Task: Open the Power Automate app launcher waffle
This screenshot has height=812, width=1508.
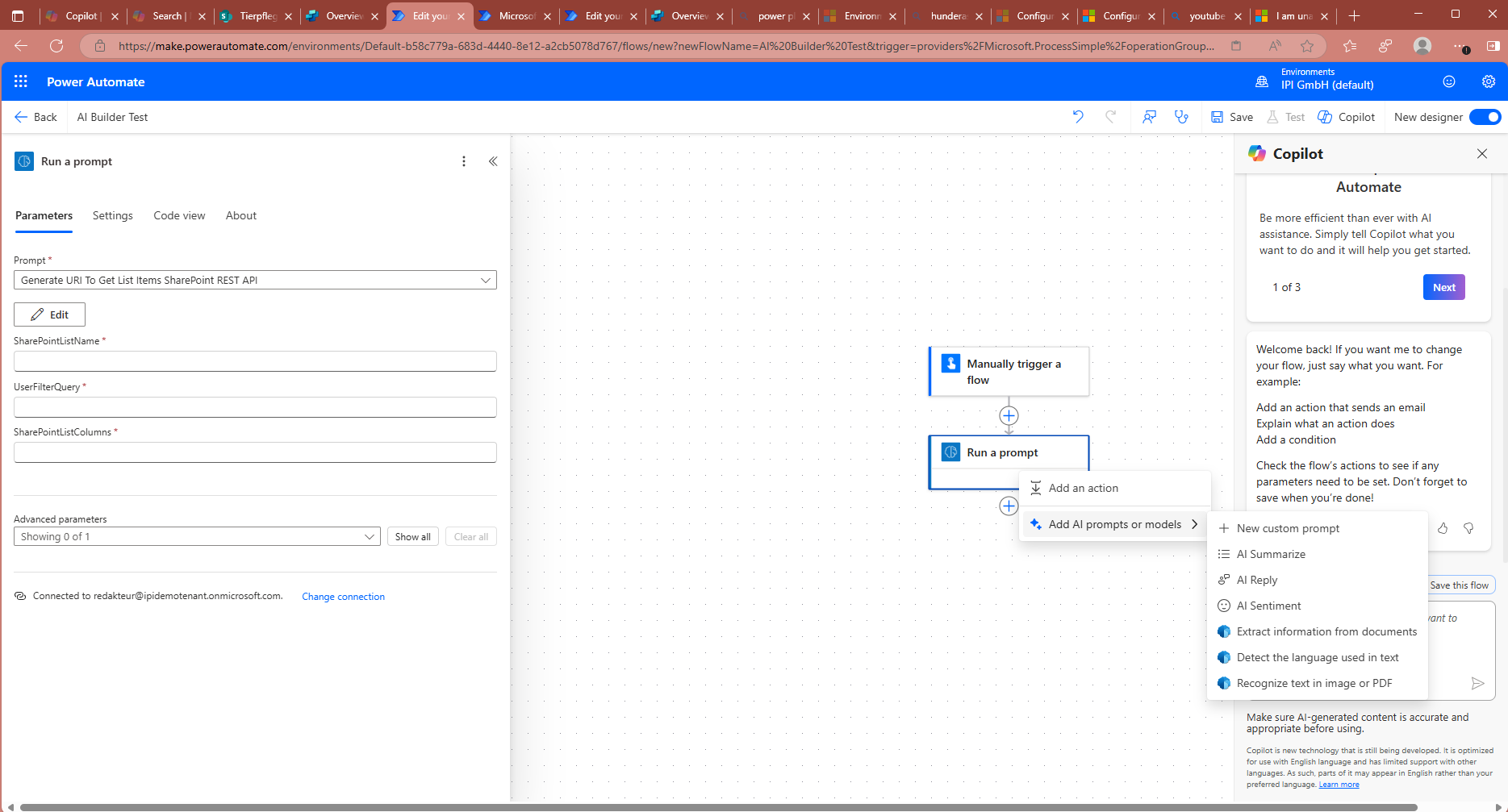Action: click(x=21, y=81)
